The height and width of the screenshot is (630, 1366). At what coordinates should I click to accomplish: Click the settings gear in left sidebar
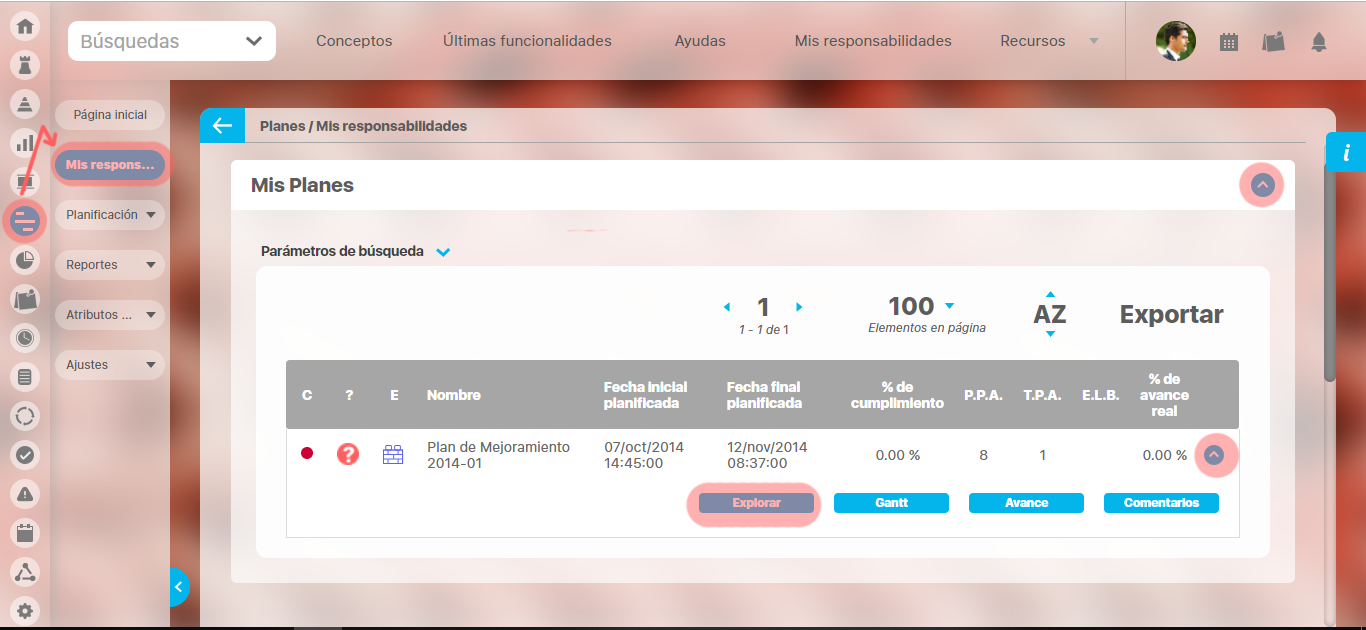pyautogui.click(x=25, y=610)
